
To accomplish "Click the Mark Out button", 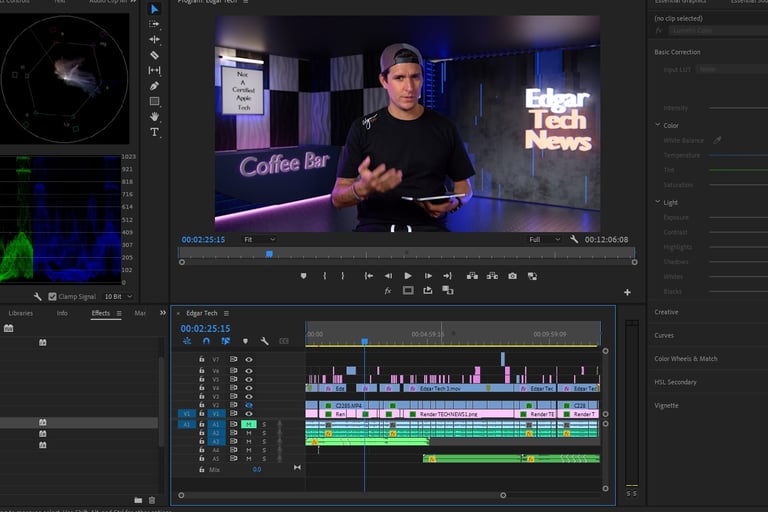I will tap(342, 276).
